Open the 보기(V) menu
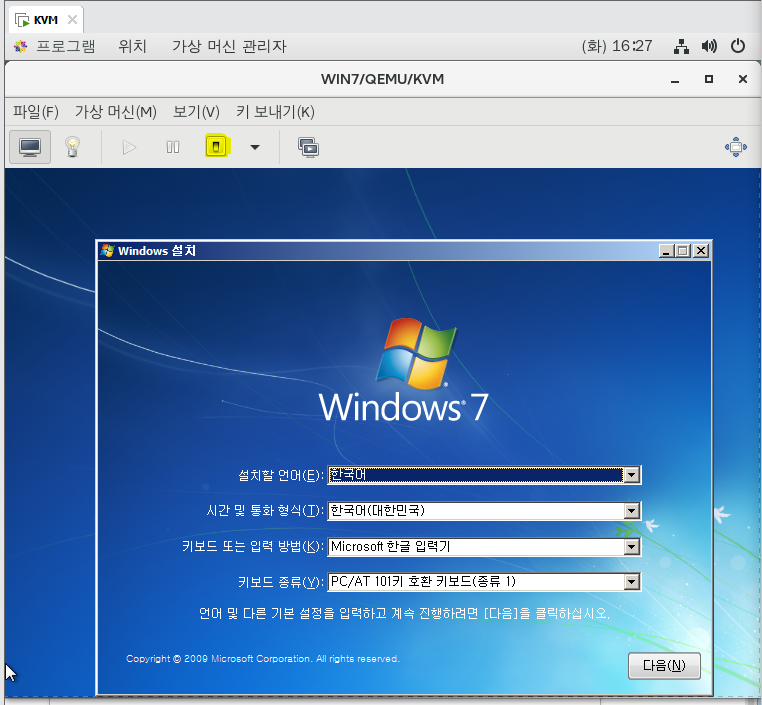This screenshot has height=705, width=762. 196,112
